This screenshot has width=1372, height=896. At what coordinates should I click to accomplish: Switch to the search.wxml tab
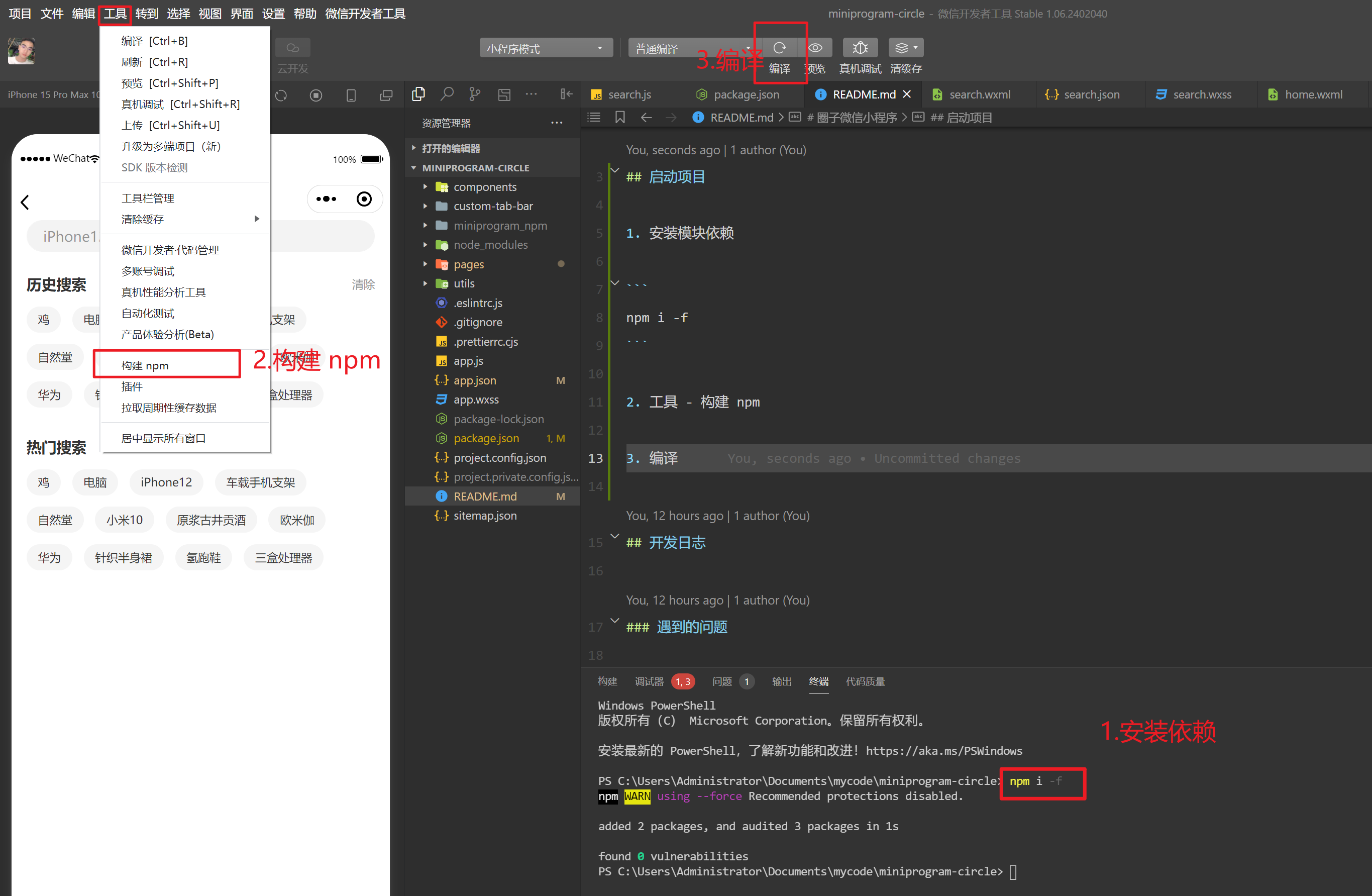click(x=979, y=94)
